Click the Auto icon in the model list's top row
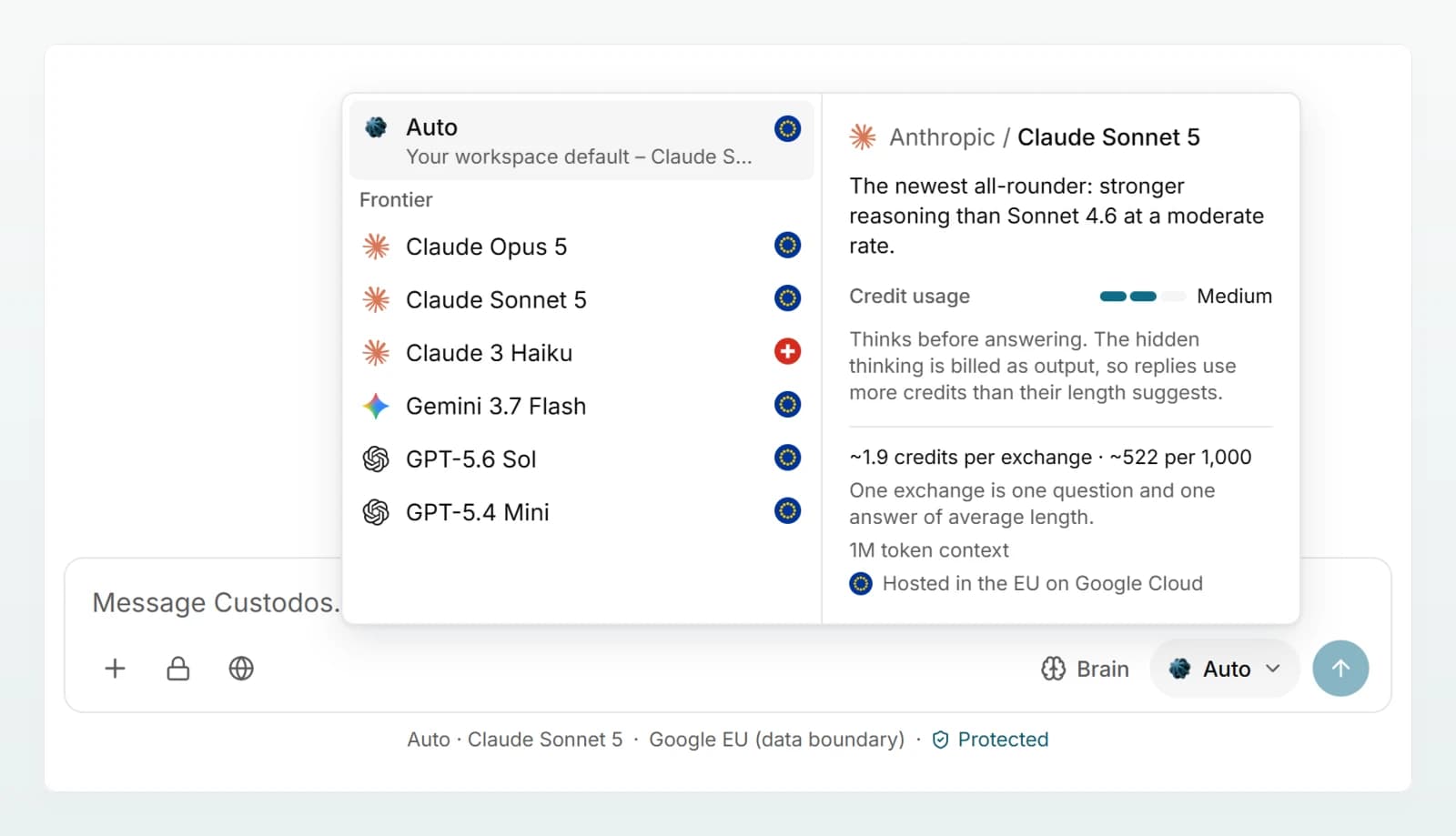1456x836 pixels. (x=376, y=127)
